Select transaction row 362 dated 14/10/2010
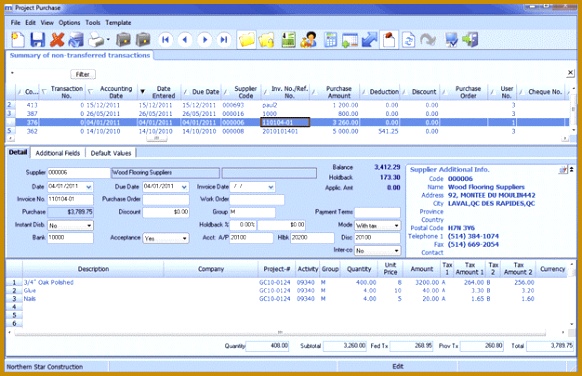The image size is (582, 376). tap(288, 131)
